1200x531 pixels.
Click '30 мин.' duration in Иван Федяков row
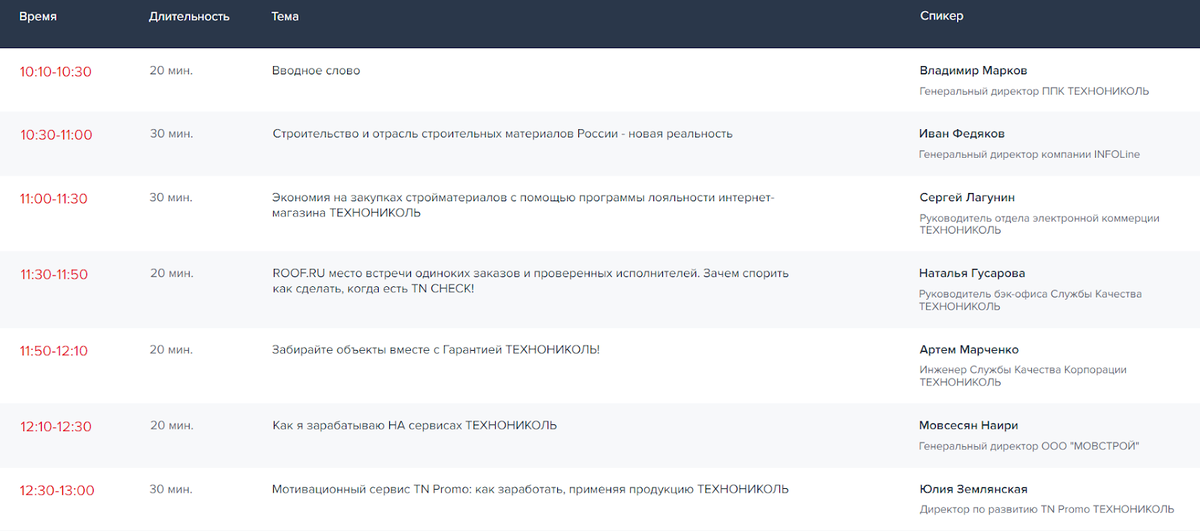click(171, 134)
